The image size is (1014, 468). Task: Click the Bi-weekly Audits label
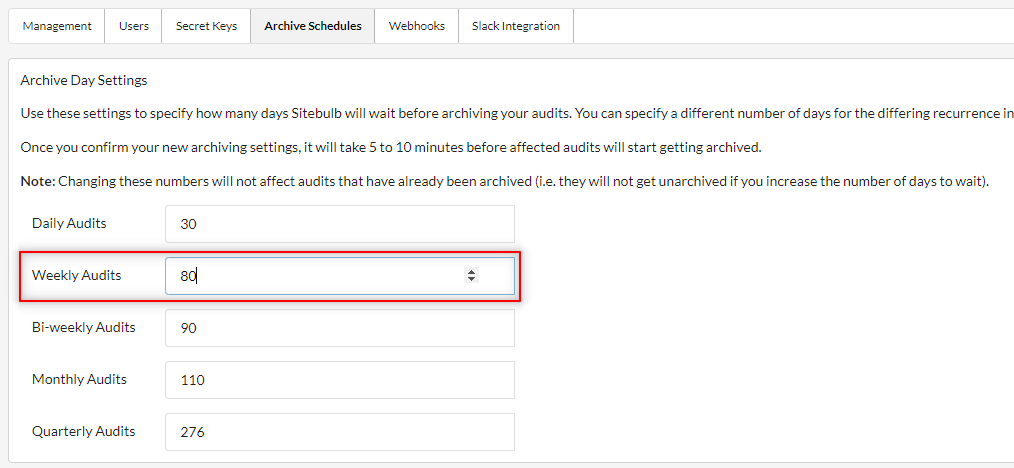click(83, 327)
